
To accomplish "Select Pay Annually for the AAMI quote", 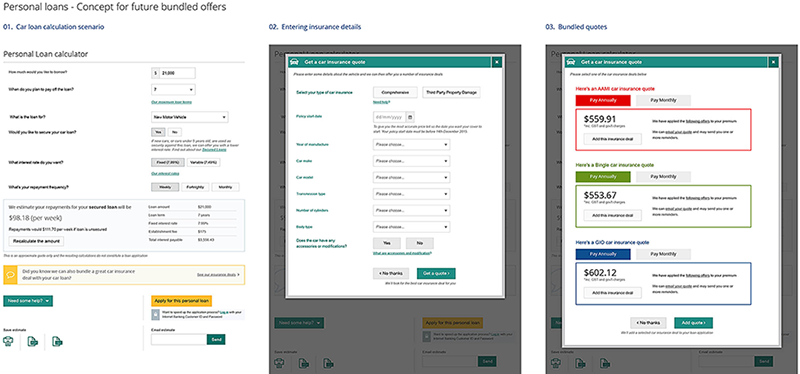I will tap(603, 100).
